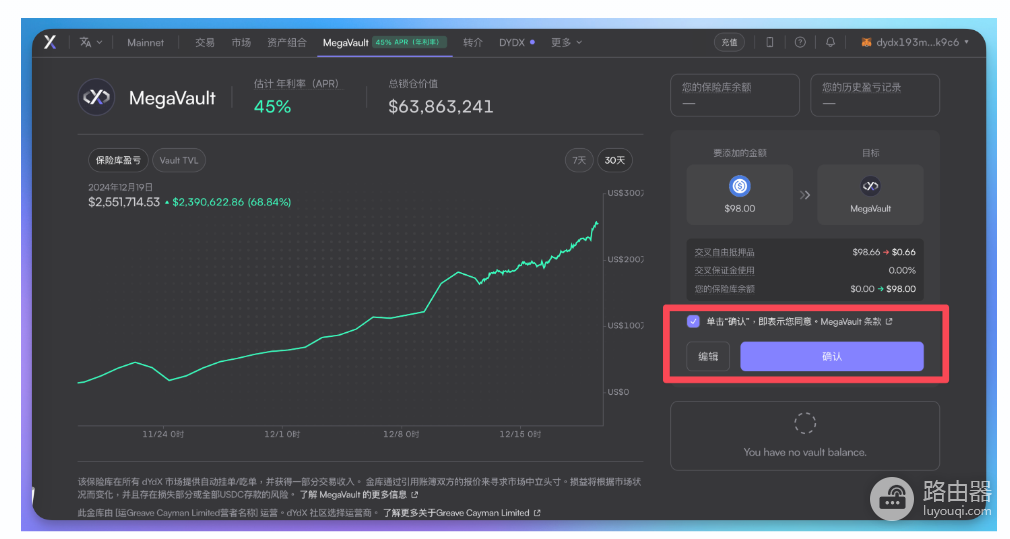Image resolution: width=1010 pixels, height=539 pixels.
Task: Open the MegaVault 条款 terms link
Action: [x=856, y=321]
